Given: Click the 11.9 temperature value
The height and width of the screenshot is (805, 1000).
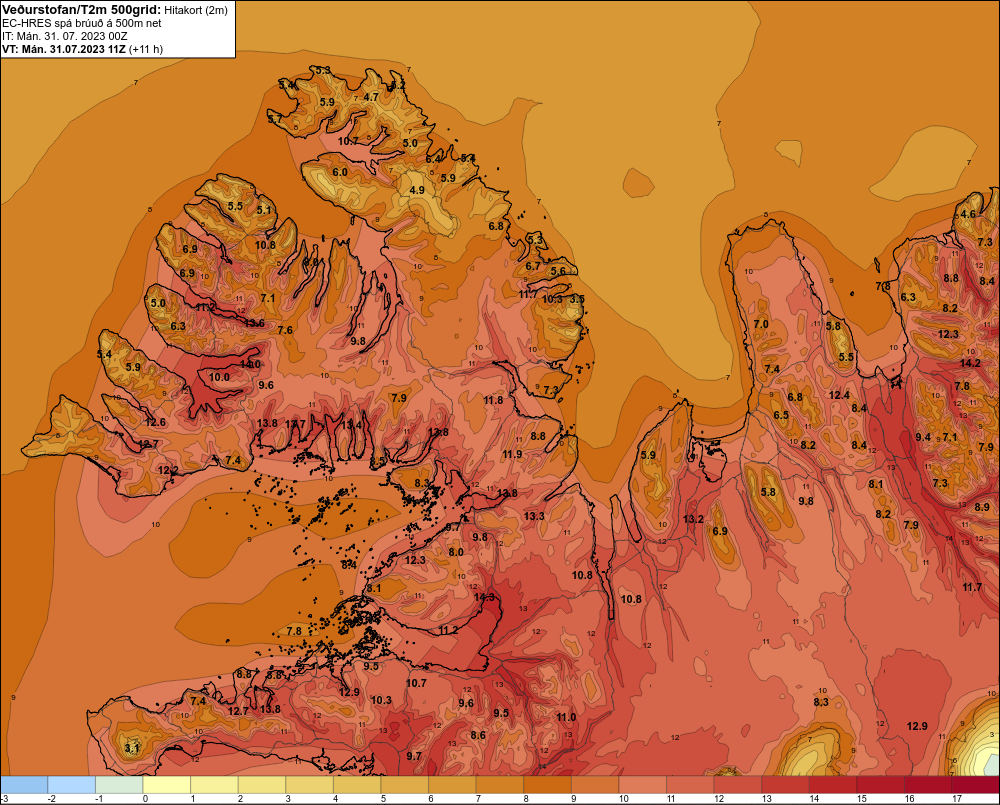Looking at the screenshot, I should click(x=512, y=454).
